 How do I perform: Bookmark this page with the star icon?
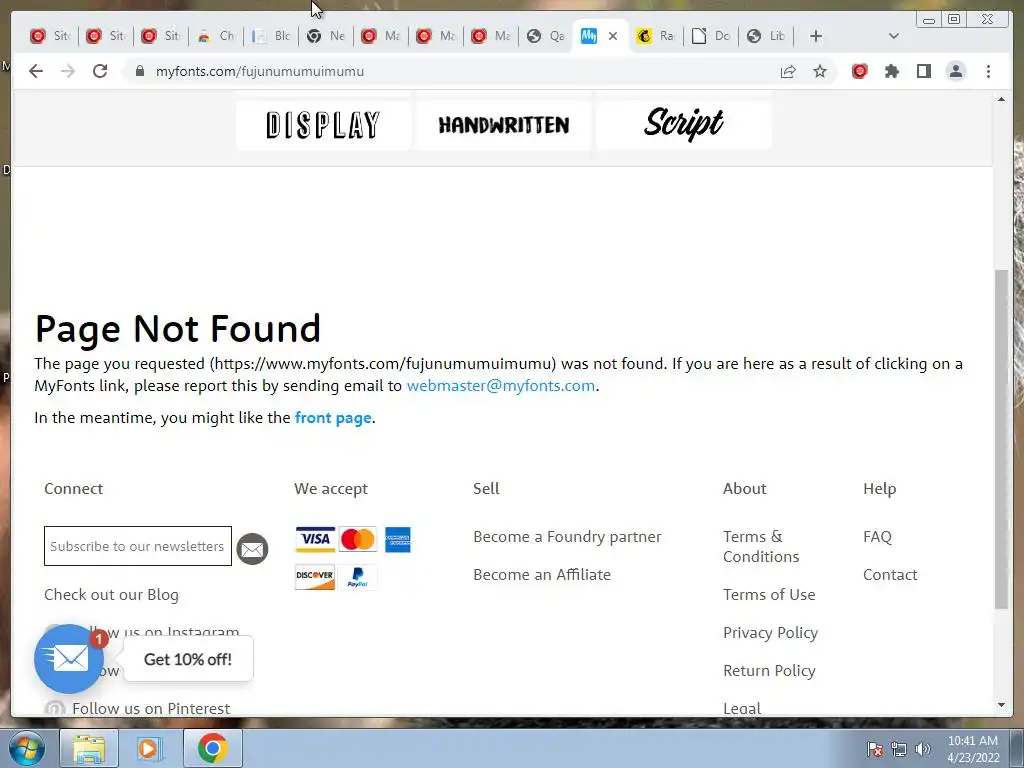pyautogui.click(x=820, y=71)
